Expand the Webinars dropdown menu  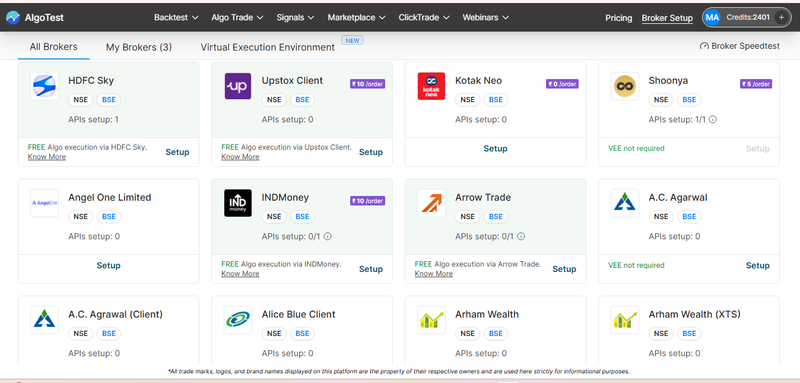pyautogui.click(x=486, y=17)
